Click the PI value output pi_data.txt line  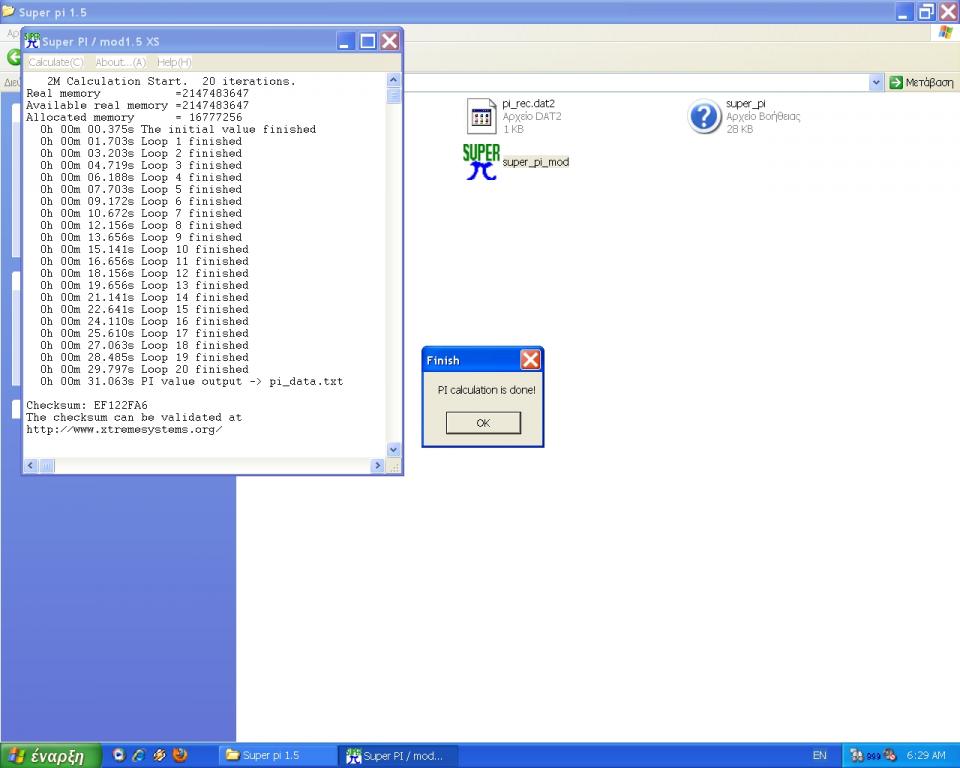point(192,381)
